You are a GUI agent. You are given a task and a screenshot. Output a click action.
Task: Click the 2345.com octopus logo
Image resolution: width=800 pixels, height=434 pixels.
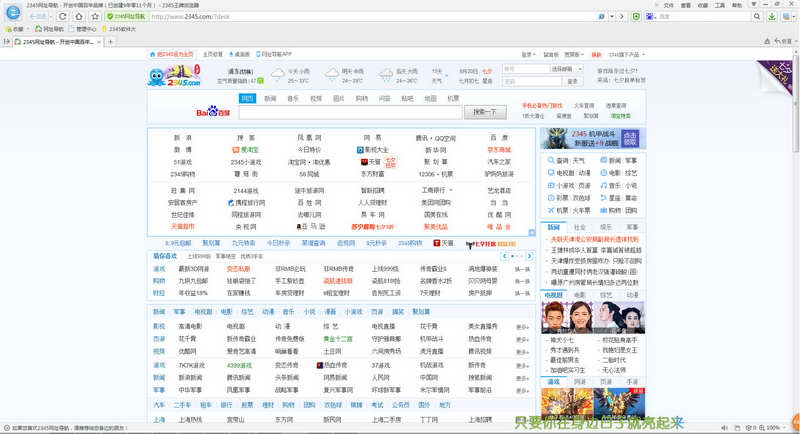pos(174,75)
